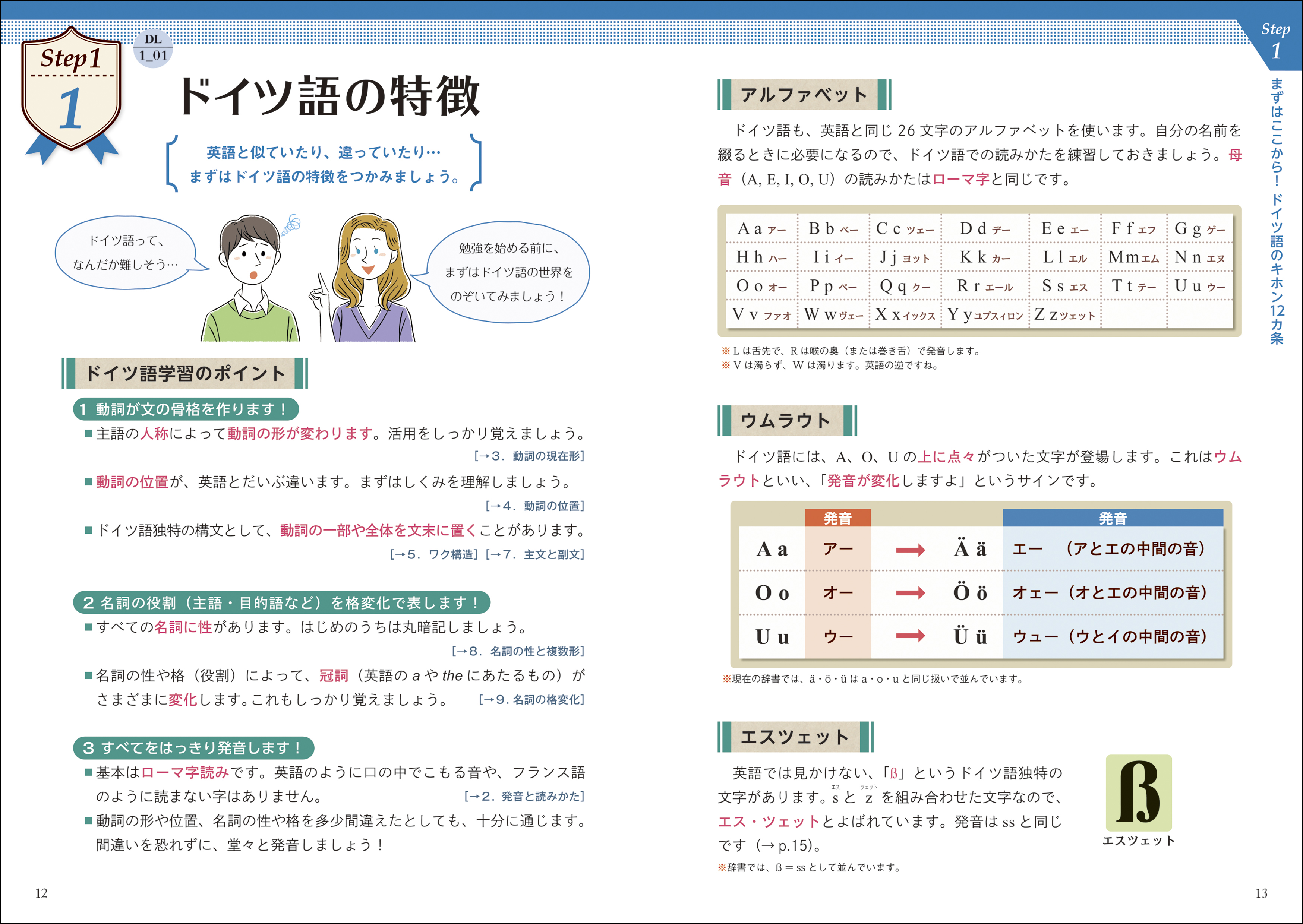
Task: Click the alphabet cell A a アー
Action: click(x=761, y=229)
